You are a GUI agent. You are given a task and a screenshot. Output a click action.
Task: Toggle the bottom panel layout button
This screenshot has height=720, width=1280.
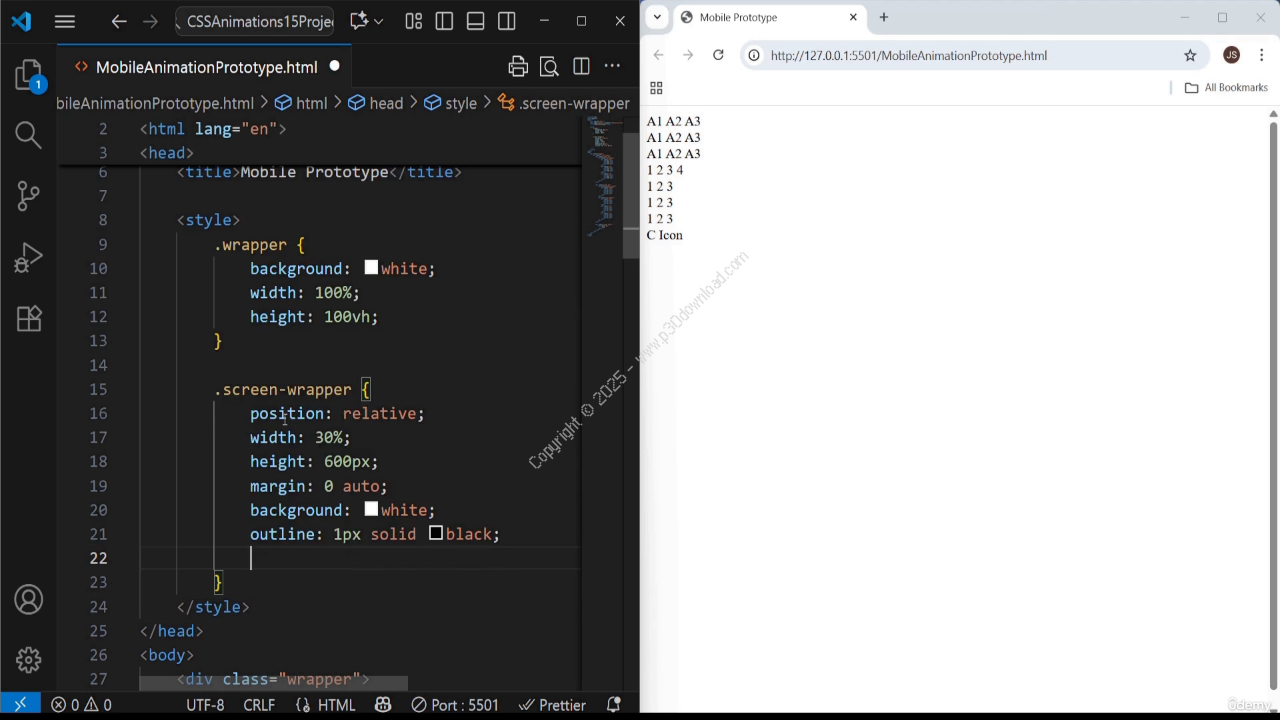point(476,21)
